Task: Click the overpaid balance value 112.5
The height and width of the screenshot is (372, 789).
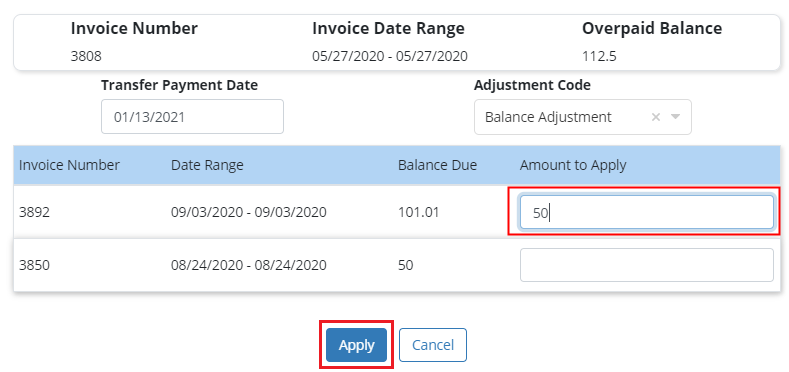Action: [599, 56]
